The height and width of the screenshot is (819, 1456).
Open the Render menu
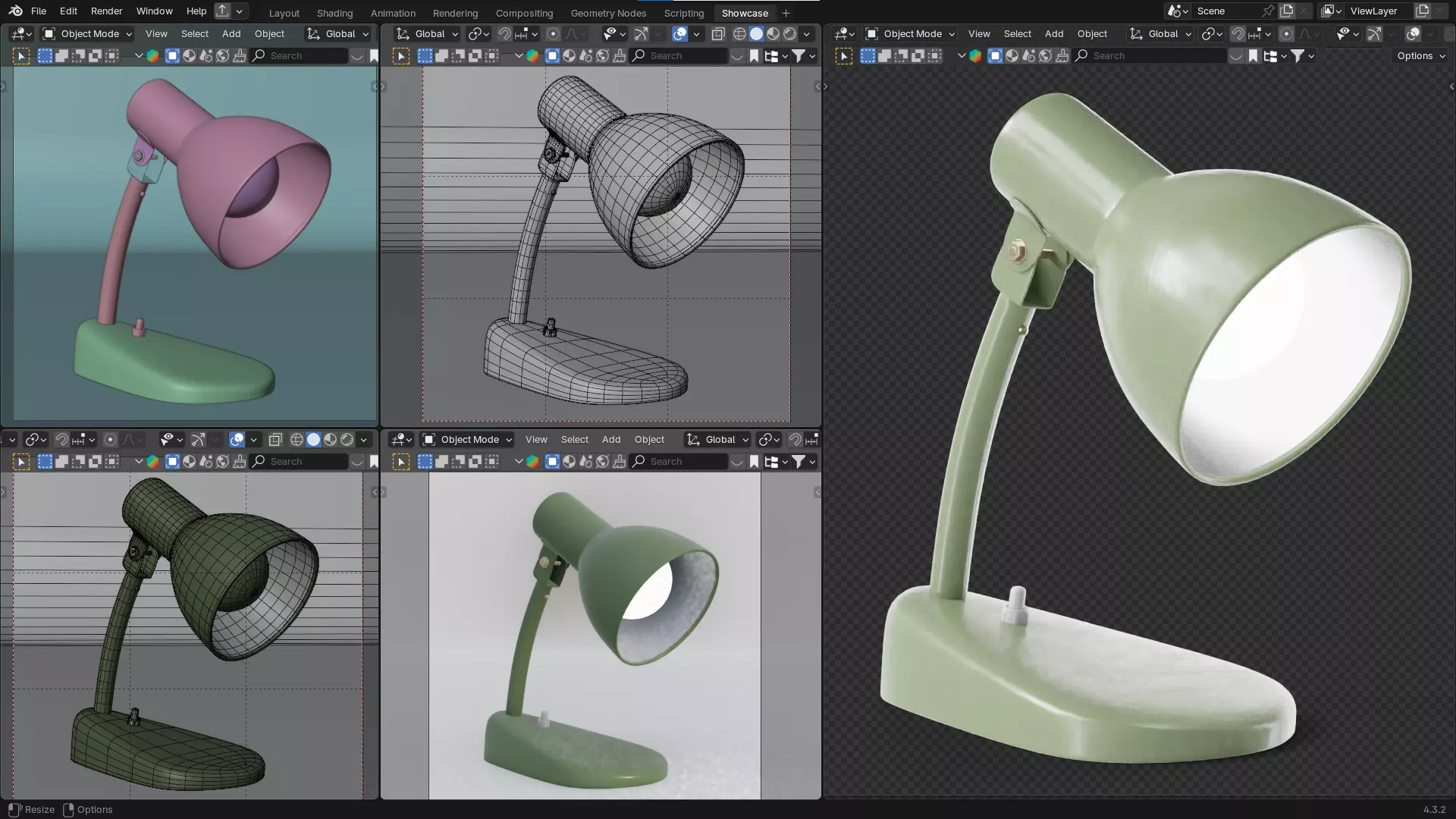click(x=106, y=11)
